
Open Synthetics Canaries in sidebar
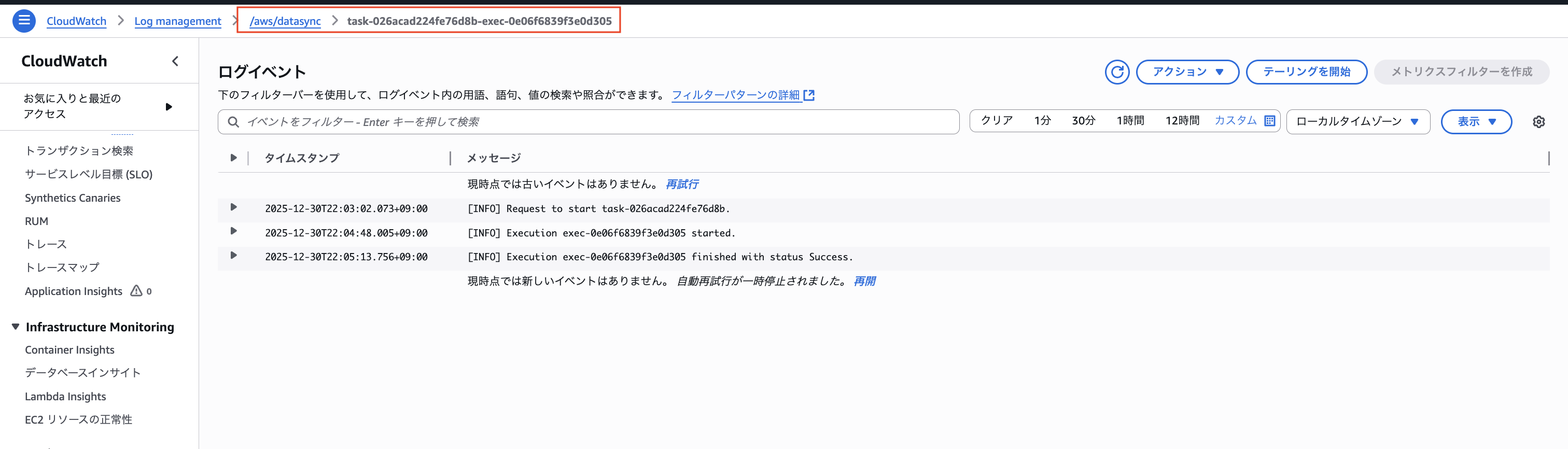click(x=73, y=198)
